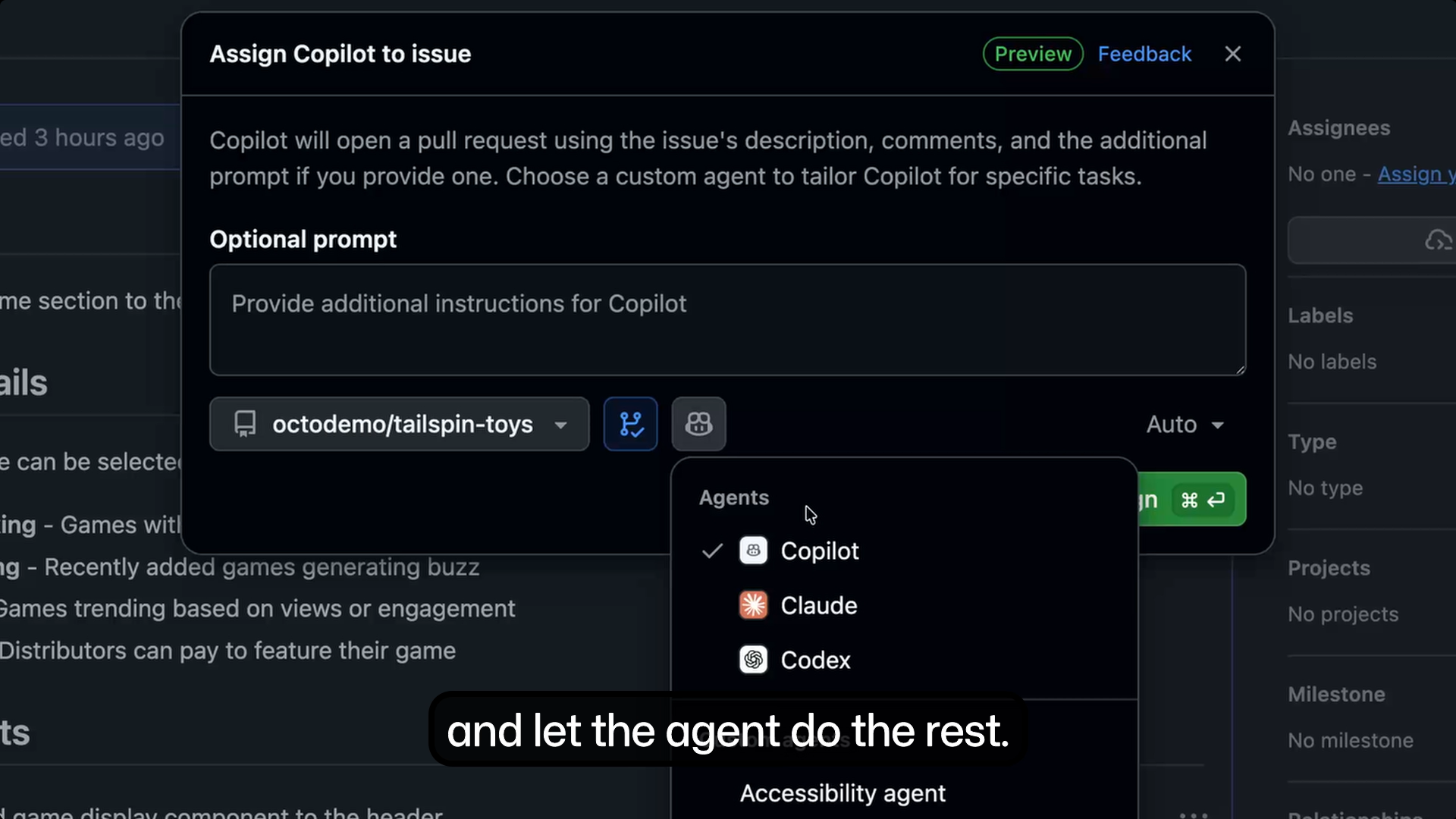Screen dimensions: 1456x819
Task: Click the ⌘⏎ shortcut badge on the Assign button
Action: click(x=1202, y=499)
